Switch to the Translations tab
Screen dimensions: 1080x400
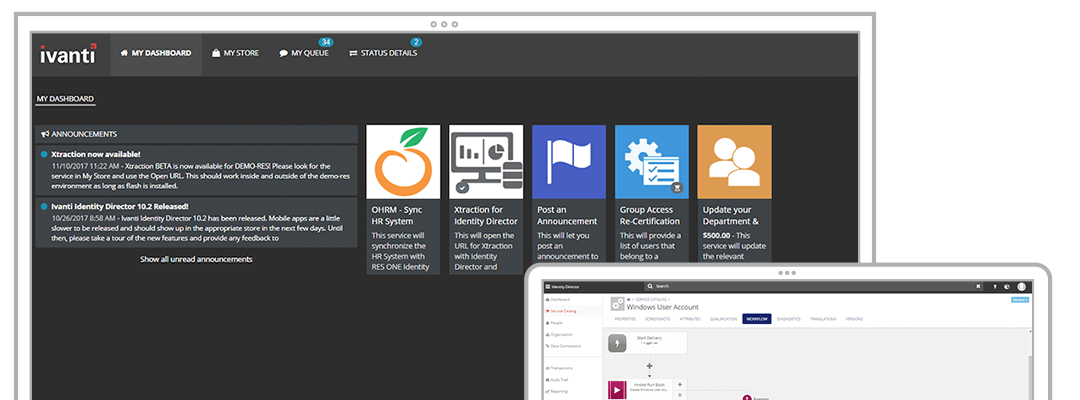823,319
